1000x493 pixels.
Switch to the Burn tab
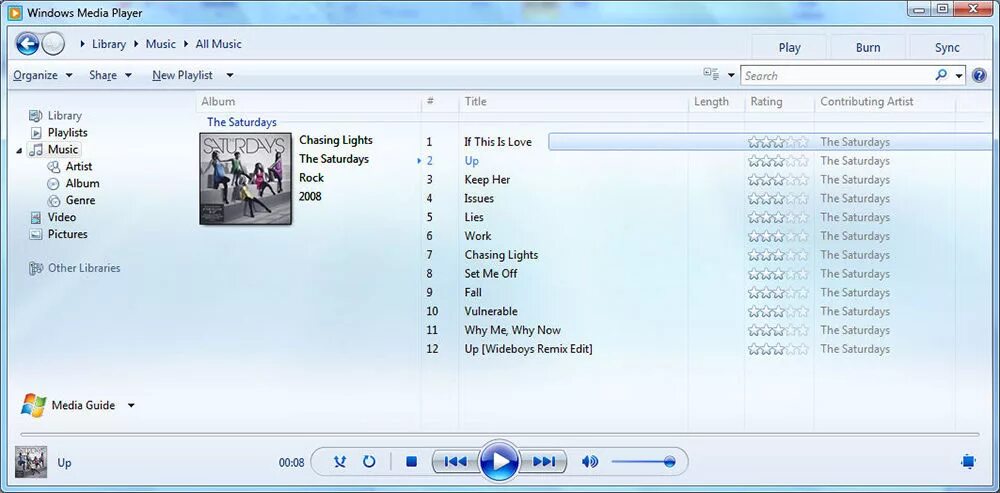(868, 47)
